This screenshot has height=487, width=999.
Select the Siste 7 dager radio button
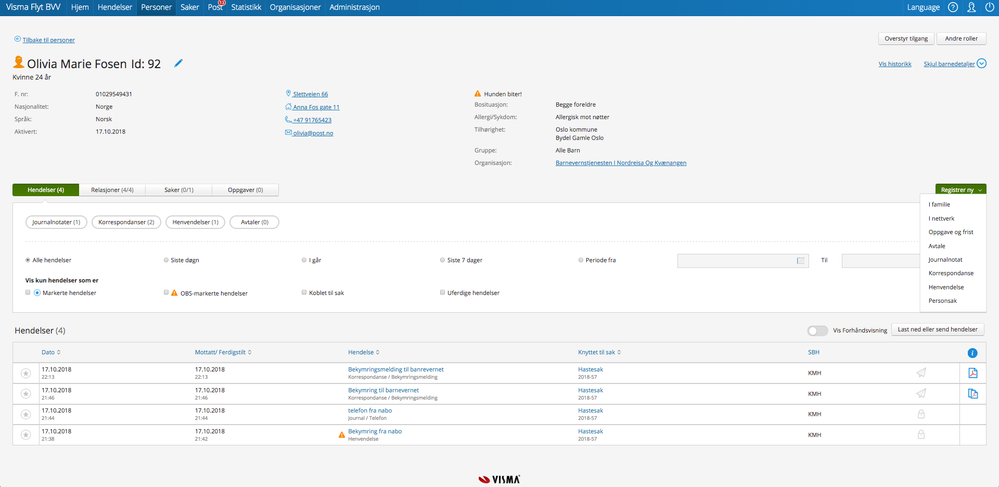[x=442, y=260]
